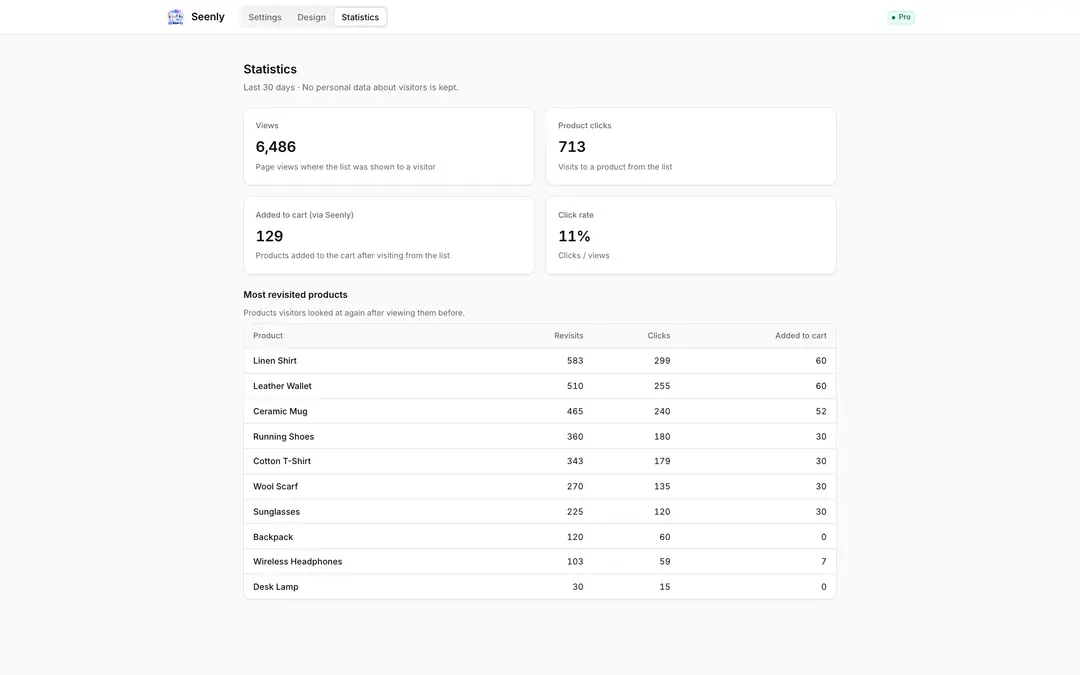Select the Backpack product name
The image size is (1080, 675).
[273, 537]
